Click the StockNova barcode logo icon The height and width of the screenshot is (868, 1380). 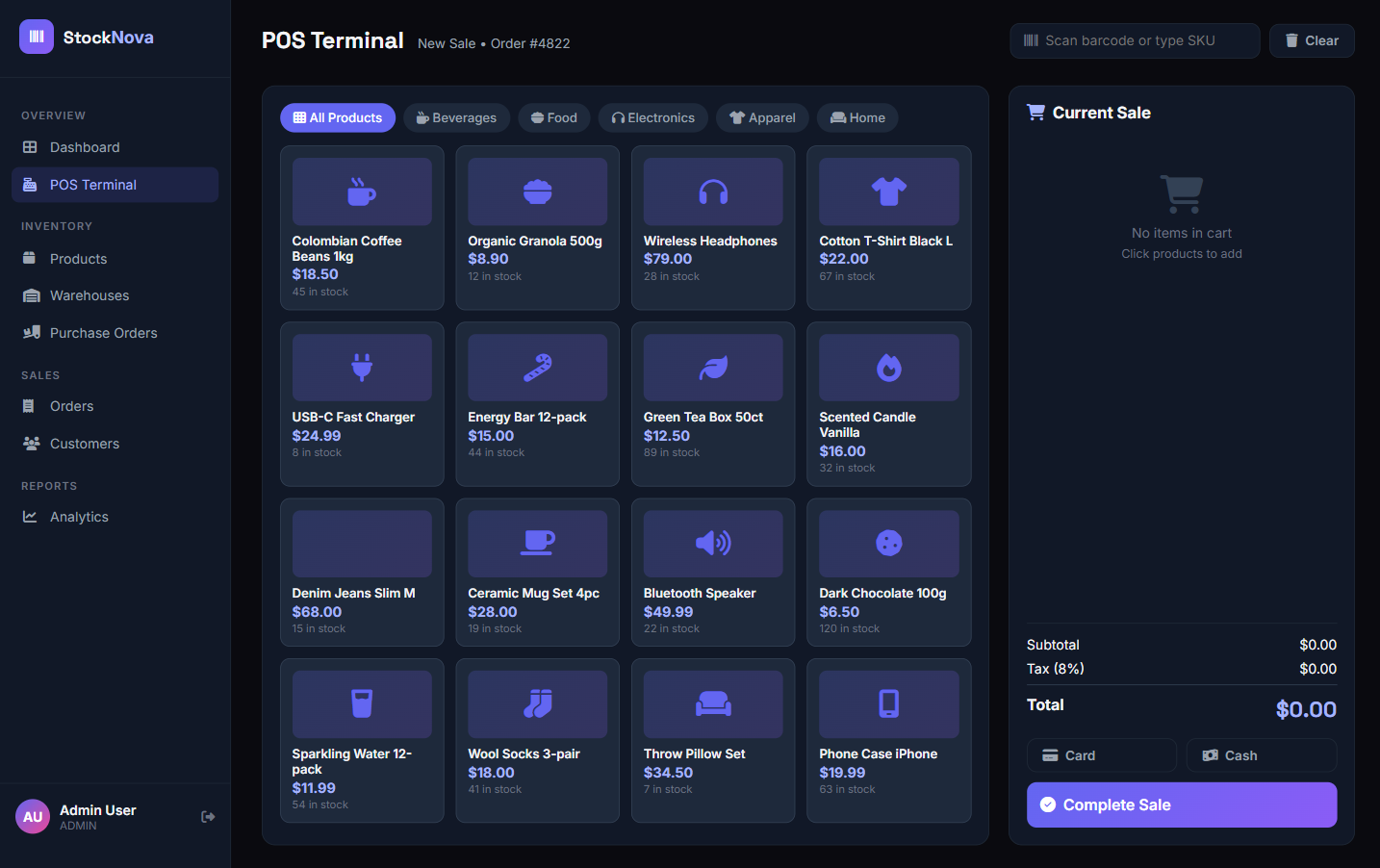[37, 37]
